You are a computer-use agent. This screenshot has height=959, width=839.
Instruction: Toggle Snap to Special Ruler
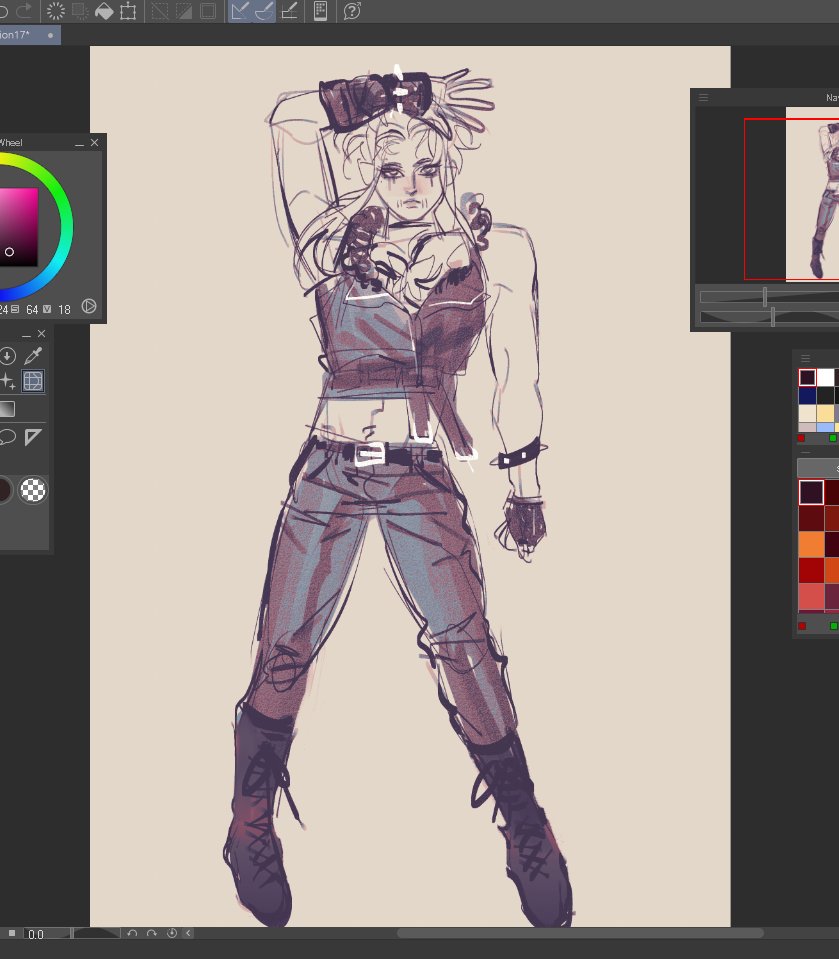tap(264, 11)
